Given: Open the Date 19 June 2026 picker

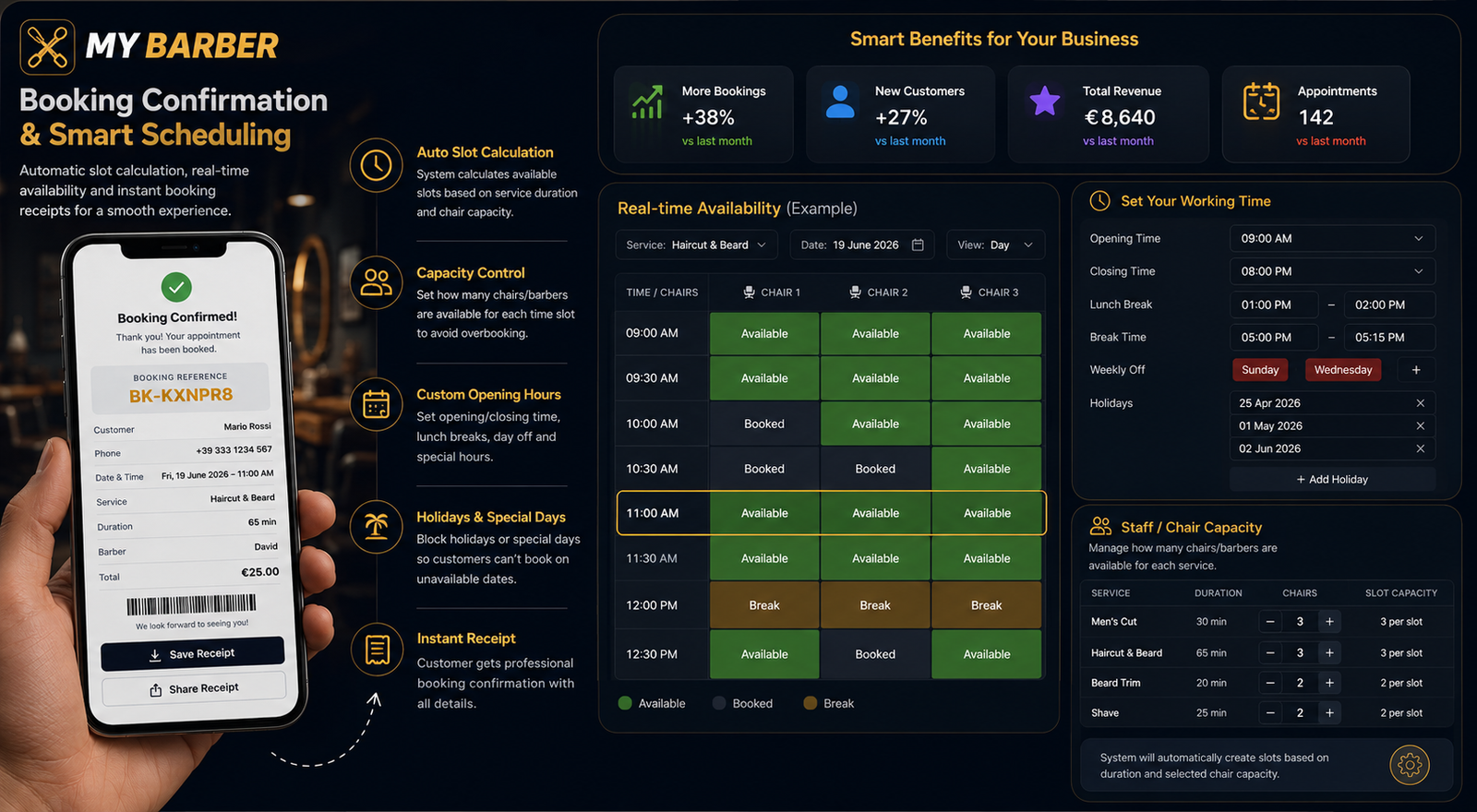Looking at the screenshot, I should [x=862, y=245].
